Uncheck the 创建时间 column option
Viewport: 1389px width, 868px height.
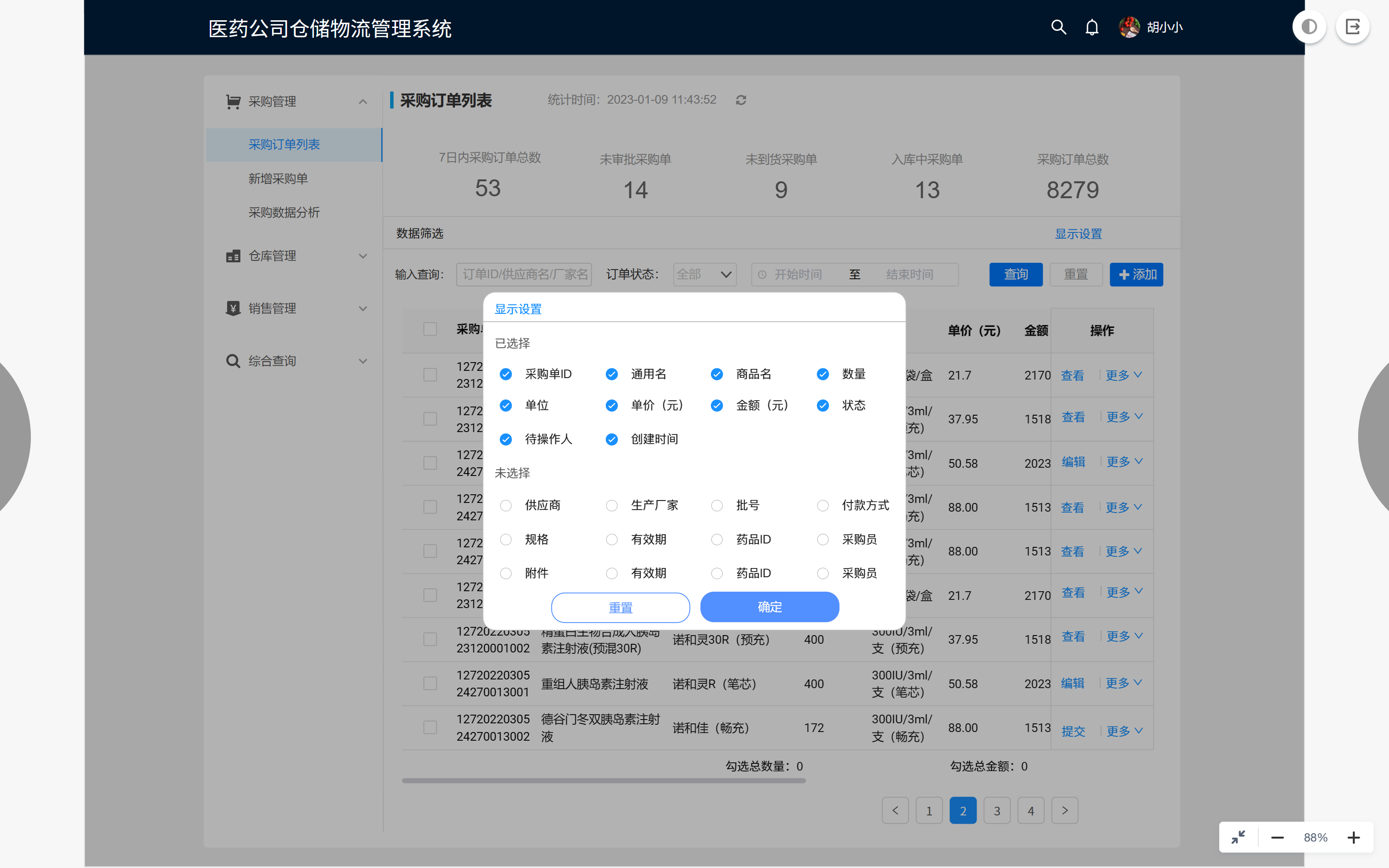coord(612,440)
